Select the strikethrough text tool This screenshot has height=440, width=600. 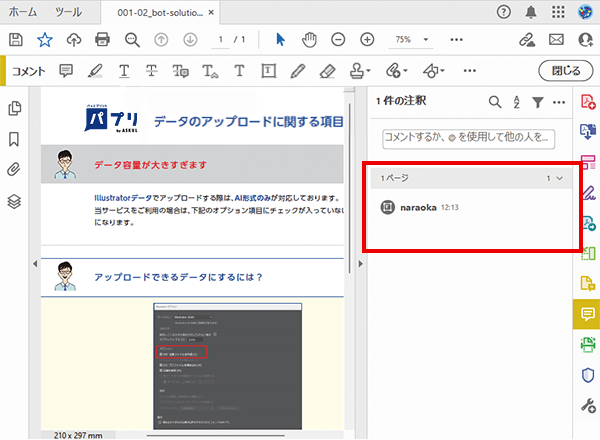point(152,71)
